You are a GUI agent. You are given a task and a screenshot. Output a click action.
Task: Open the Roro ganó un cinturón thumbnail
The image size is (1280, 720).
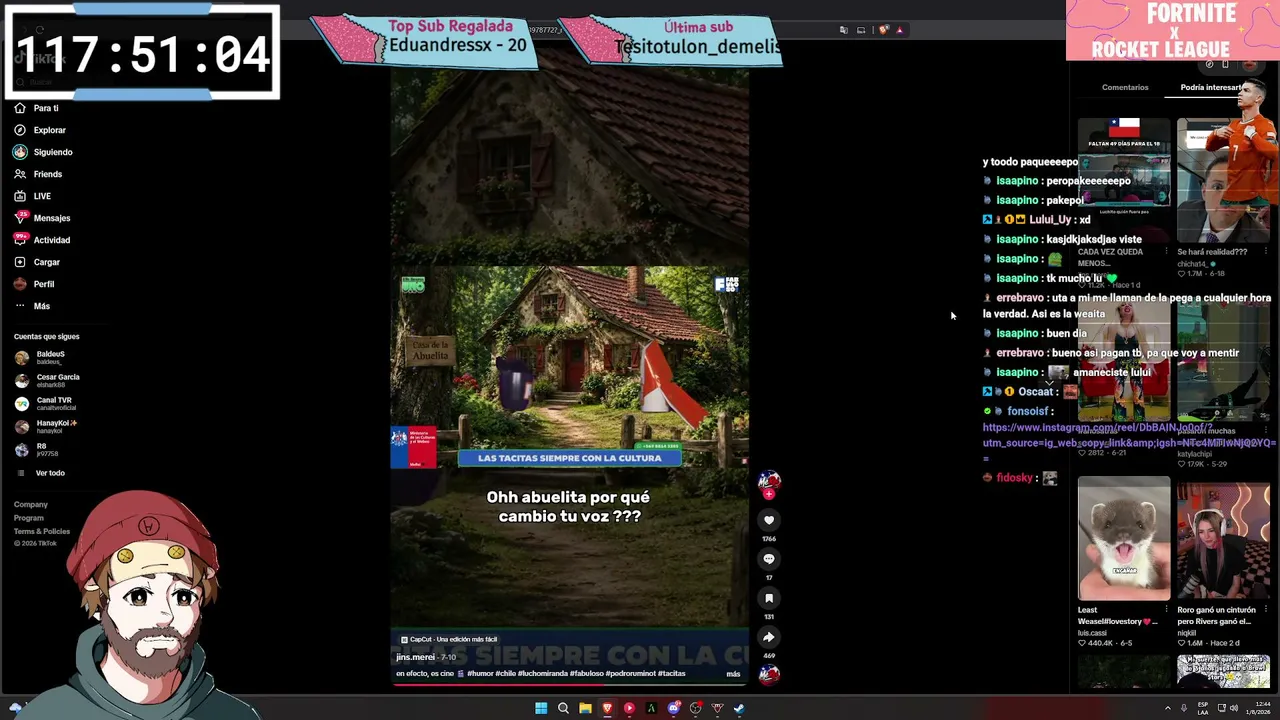click(1223, 540)
